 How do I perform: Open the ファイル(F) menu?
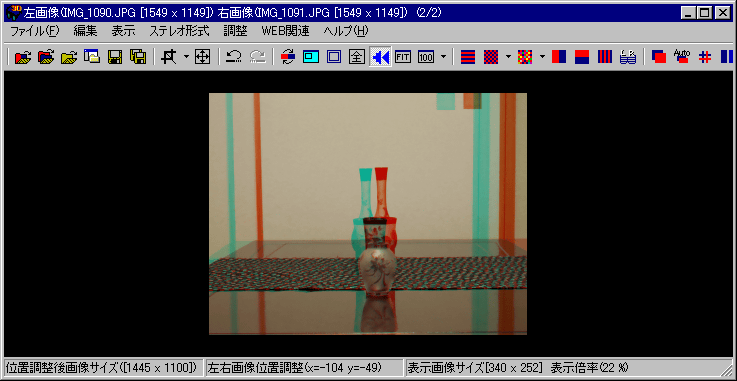tap(34, 31)
